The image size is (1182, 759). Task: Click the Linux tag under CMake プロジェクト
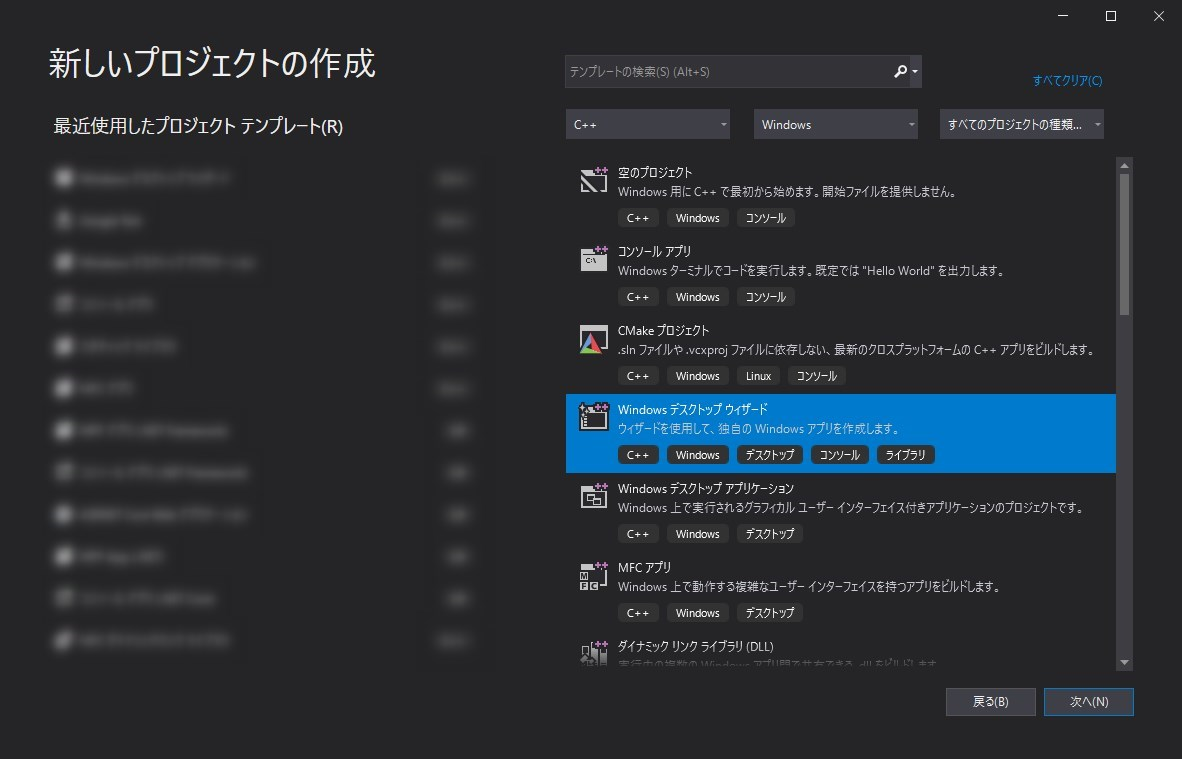click(x=758, y=376)
